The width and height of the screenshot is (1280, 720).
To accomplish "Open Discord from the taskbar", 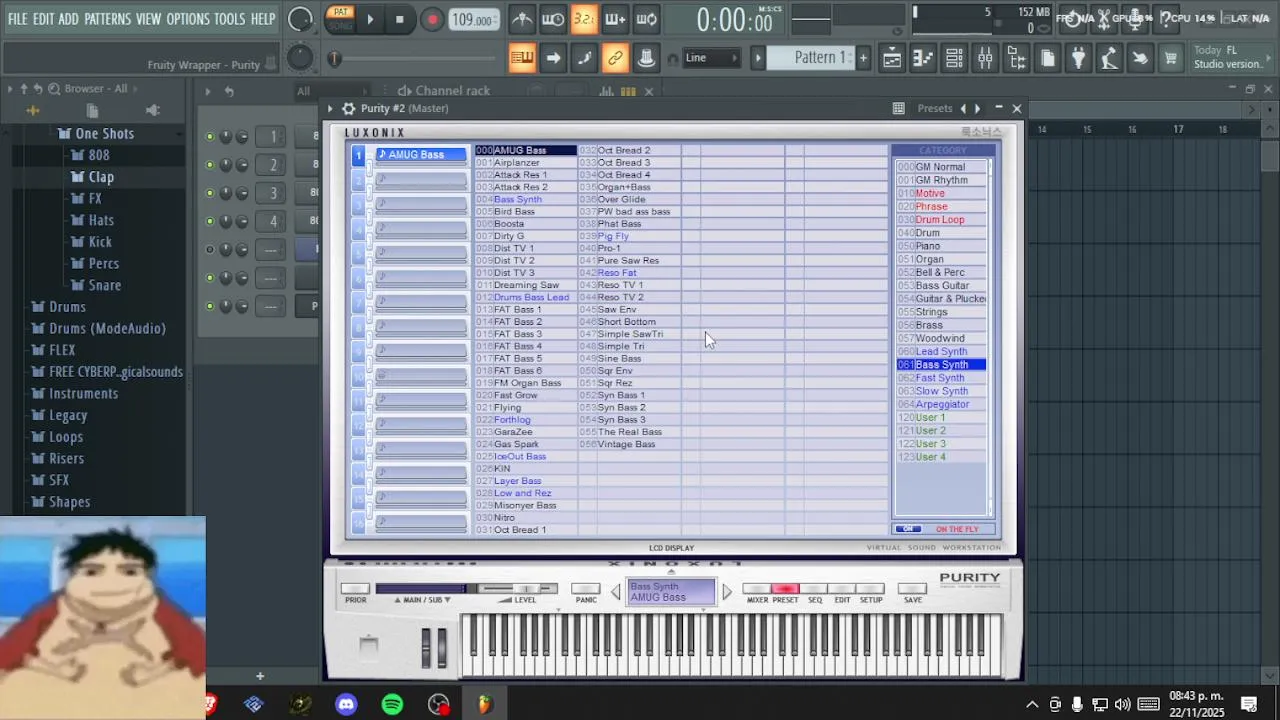I will click(346, 705).
